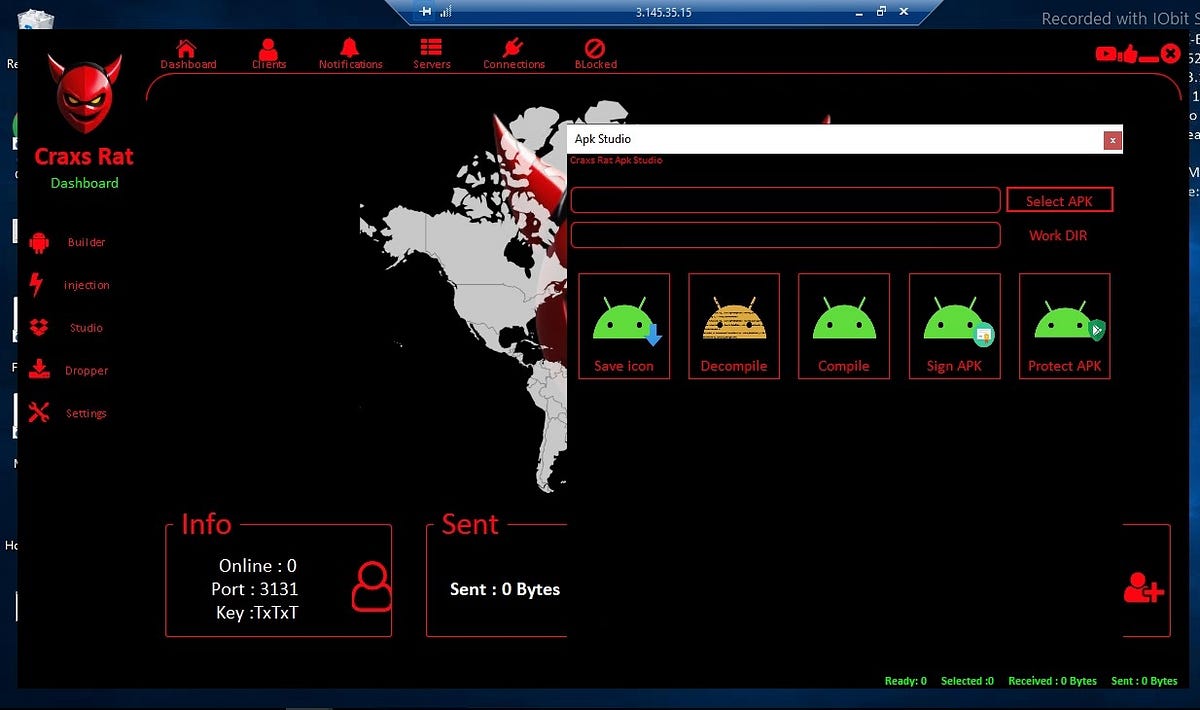Click the Compile icon in Apk Studio
The height and width of the screenshot is (710, 1200).
tap(844, 326)
